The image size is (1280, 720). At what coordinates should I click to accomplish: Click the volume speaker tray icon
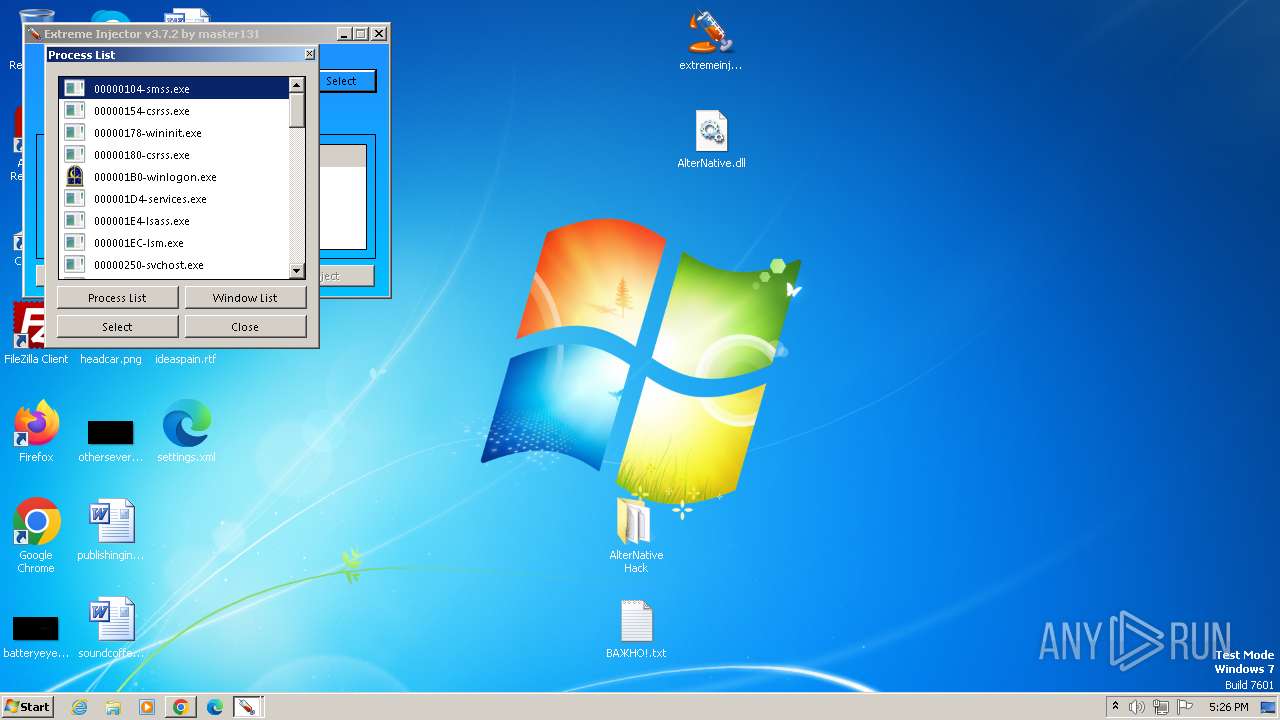pyautogui.click(x=1137, y=707)
